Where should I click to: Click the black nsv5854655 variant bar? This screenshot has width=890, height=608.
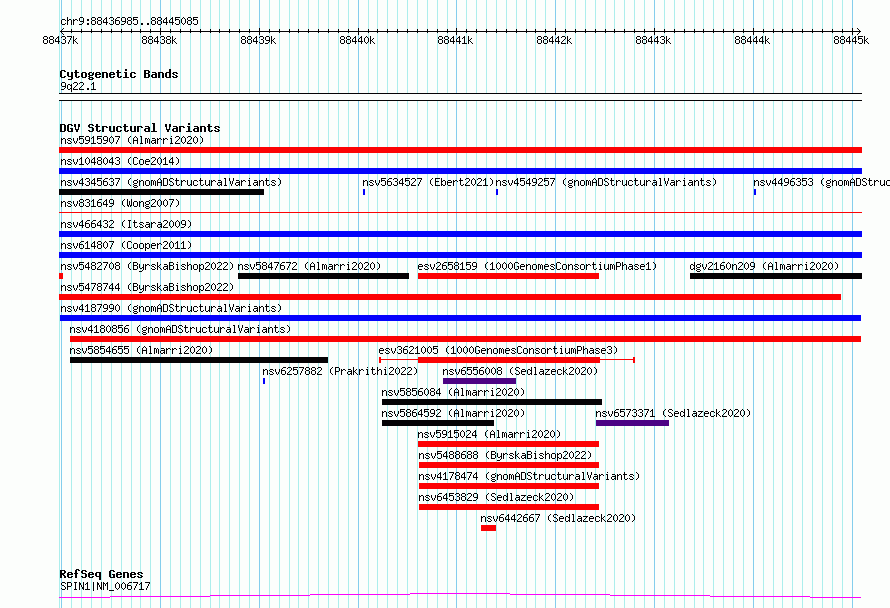pyautogui.click(x=199, y=360)
